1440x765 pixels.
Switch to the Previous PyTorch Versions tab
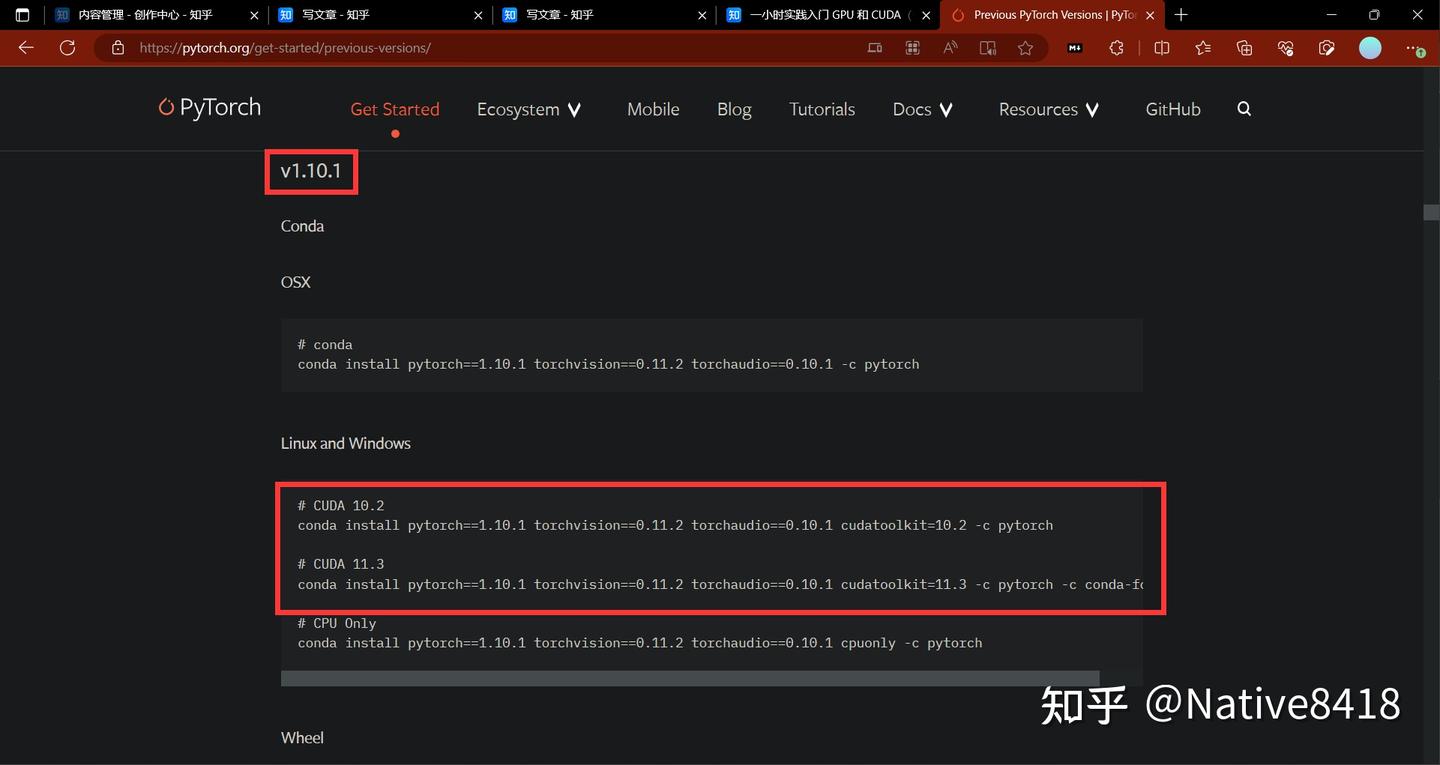(1050, 14)
